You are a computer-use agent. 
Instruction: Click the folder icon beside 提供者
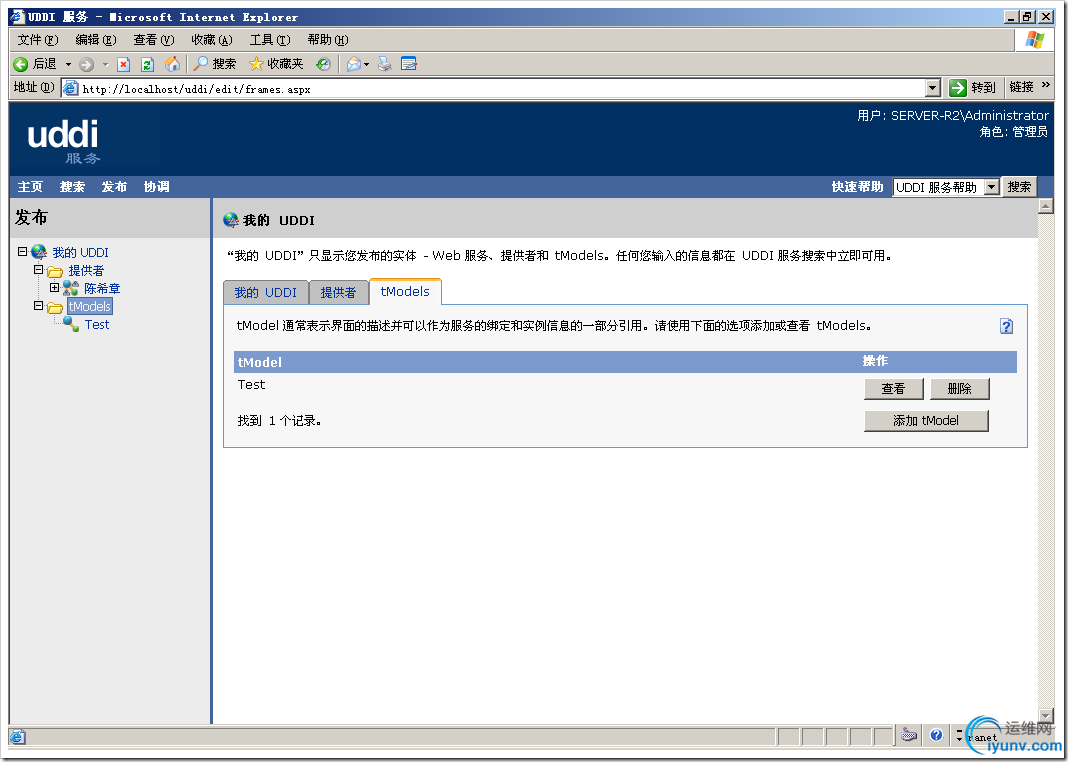(x=55, y=271)
